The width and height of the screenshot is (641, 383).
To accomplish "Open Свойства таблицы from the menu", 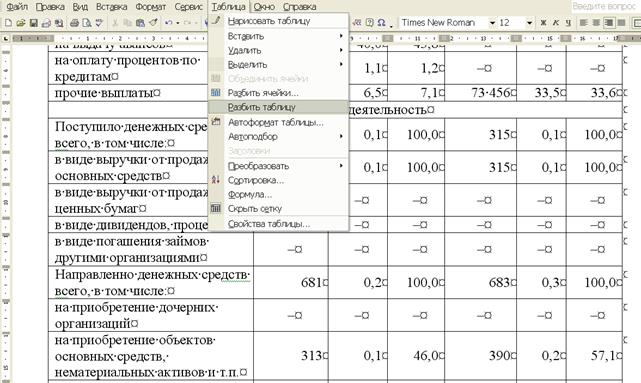I will 278,224.
